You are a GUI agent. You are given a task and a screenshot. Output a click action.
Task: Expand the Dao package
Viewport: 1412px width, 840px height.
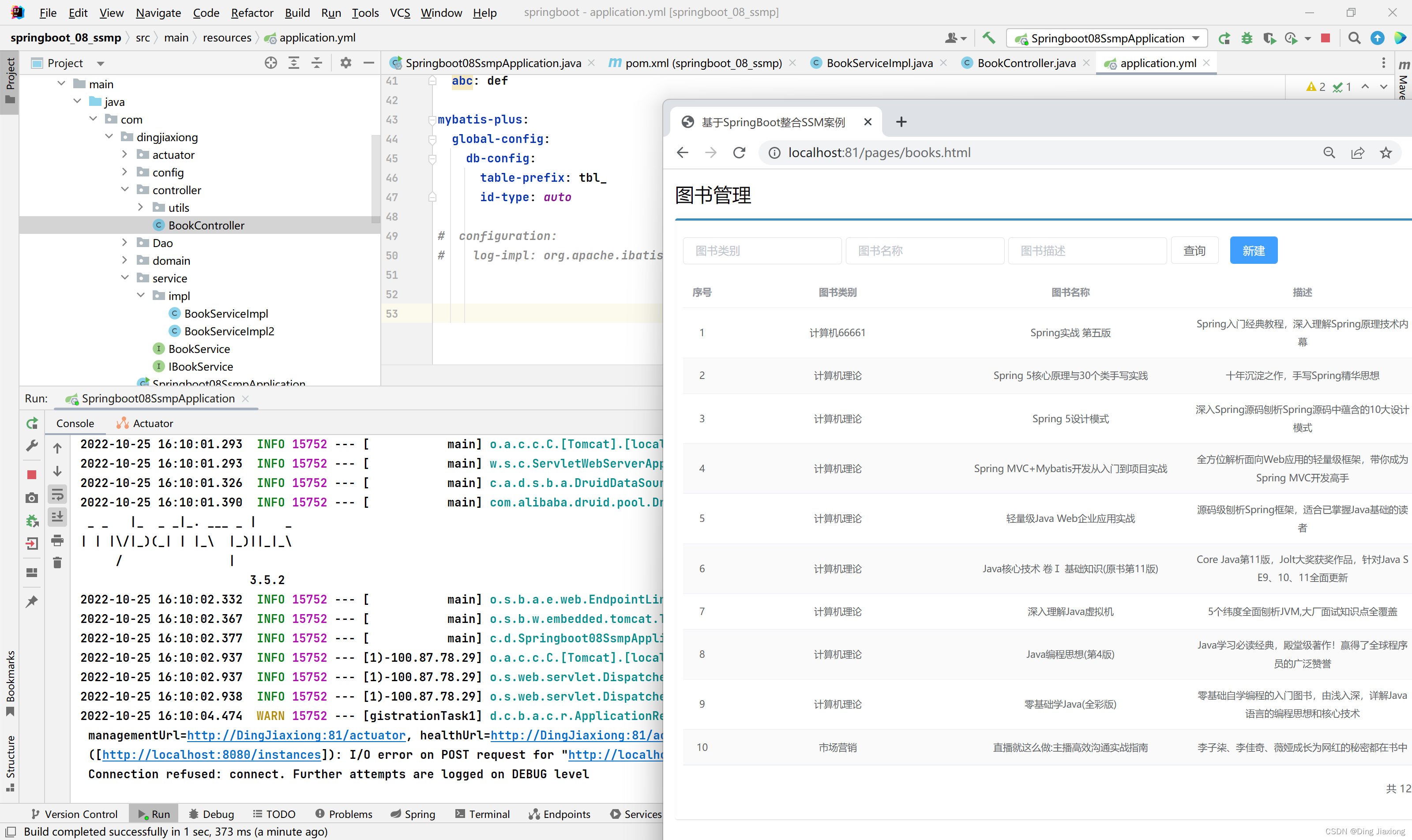point(124,242)
